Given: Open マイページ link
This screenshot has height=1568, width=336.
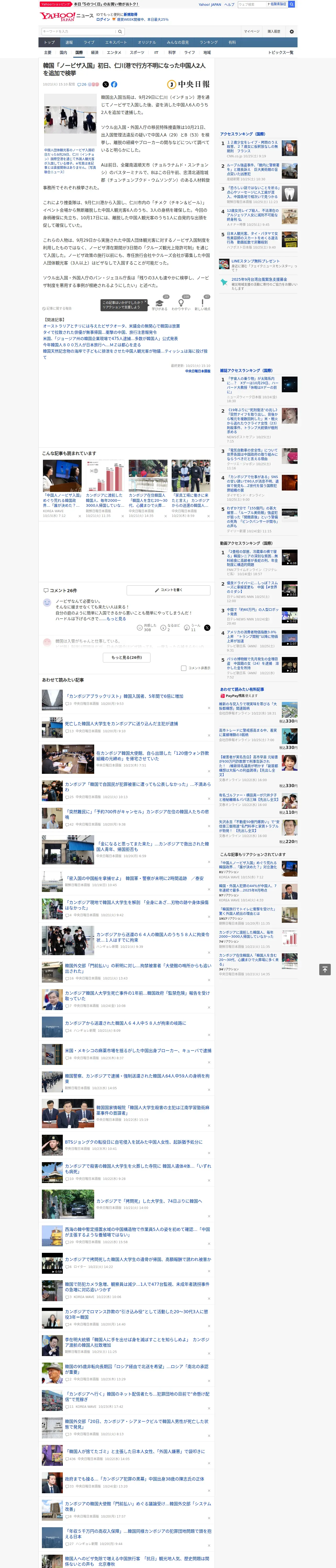Looking at the screenshot, I should (x=251, y=32).
